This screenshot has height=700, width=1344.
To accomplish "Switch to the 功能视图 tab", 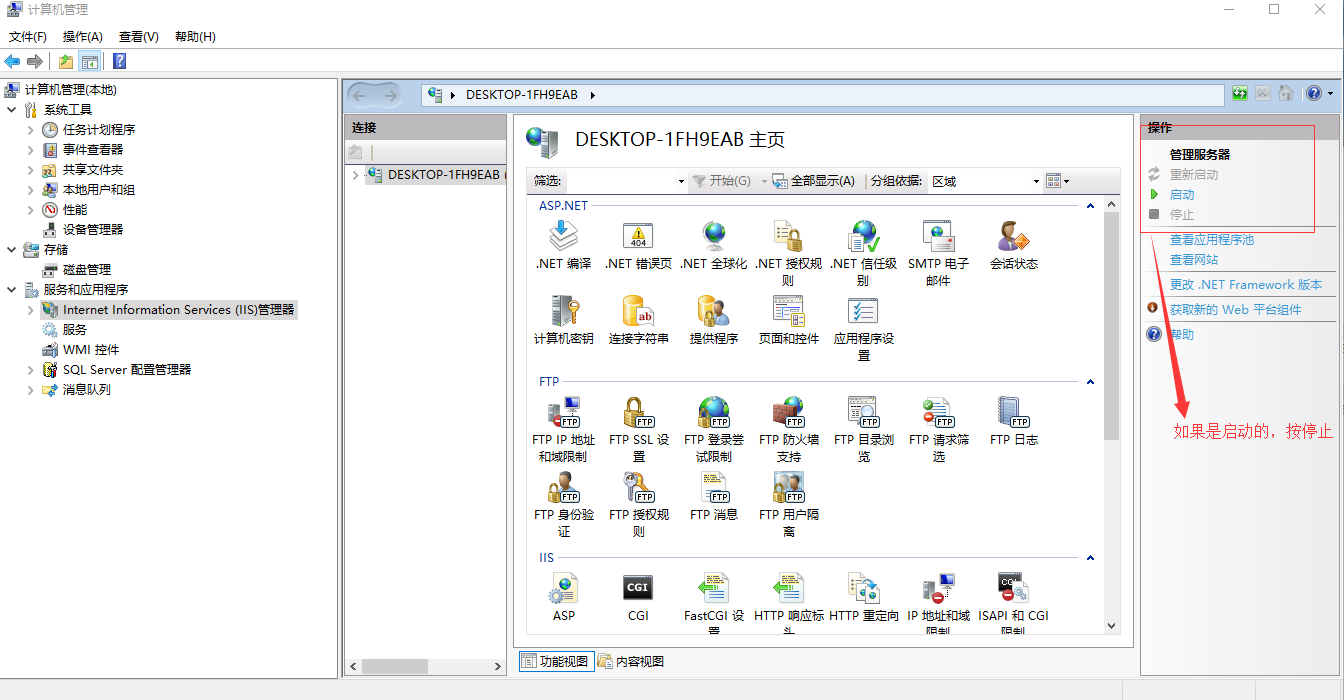I will click(x=555, y=661).
